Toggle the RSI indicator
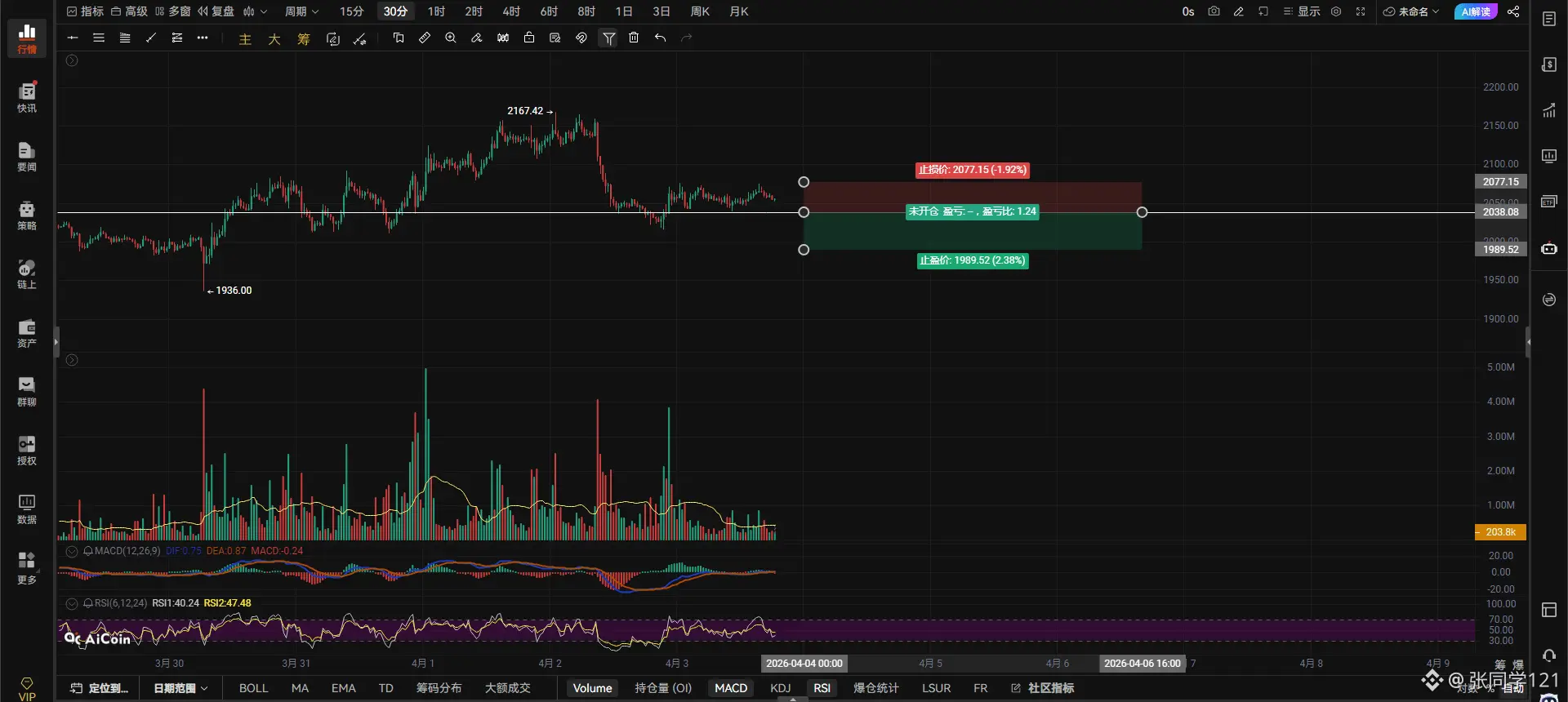Screen dimensions: 1568x702 [822, 688]
